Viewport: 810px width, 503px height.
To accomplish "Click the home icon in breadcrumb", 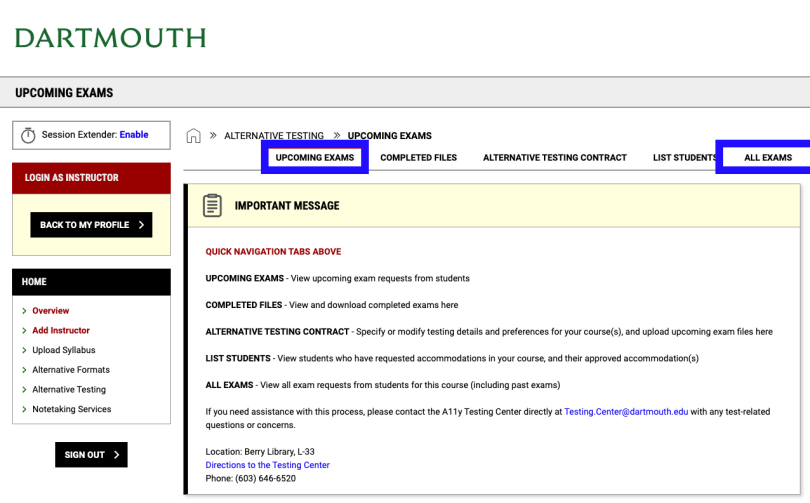I will click(193, 136).
